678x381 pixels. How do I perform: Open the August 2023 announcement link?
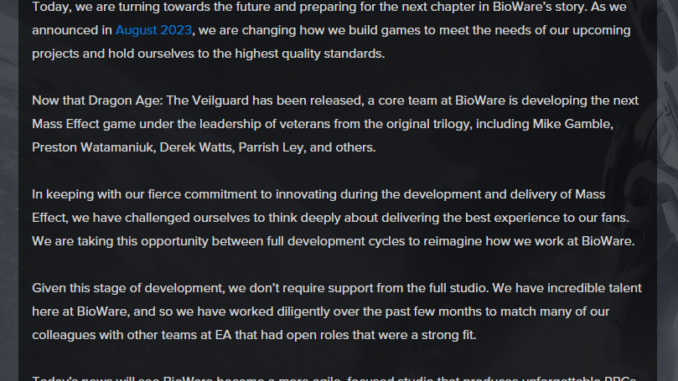tap(154, 30)
